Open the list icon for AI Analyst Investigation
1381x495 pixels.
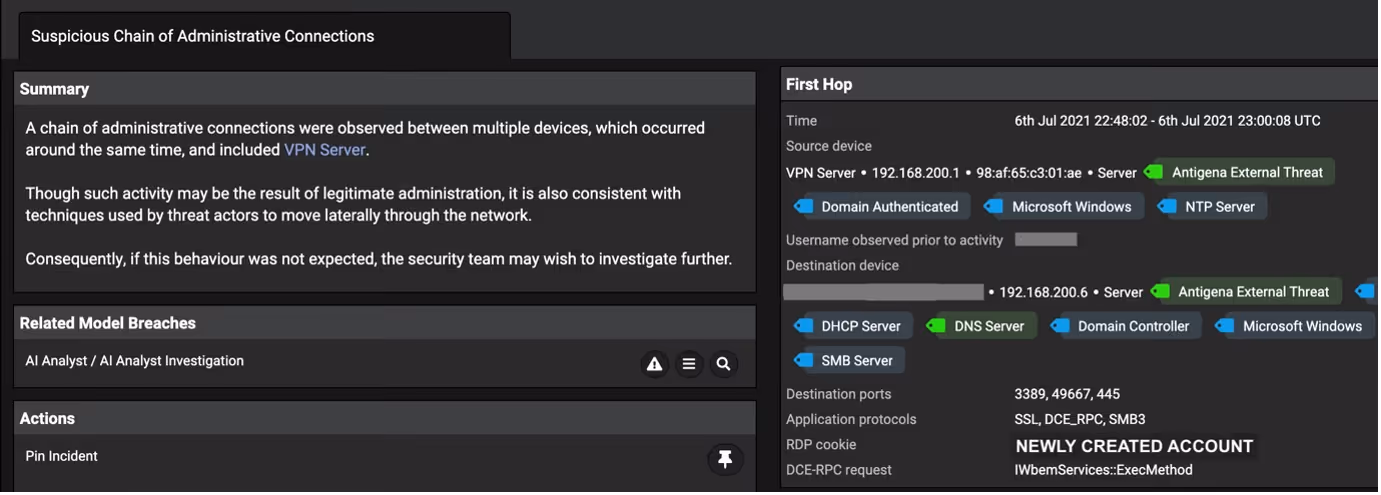tap(689, 364)
